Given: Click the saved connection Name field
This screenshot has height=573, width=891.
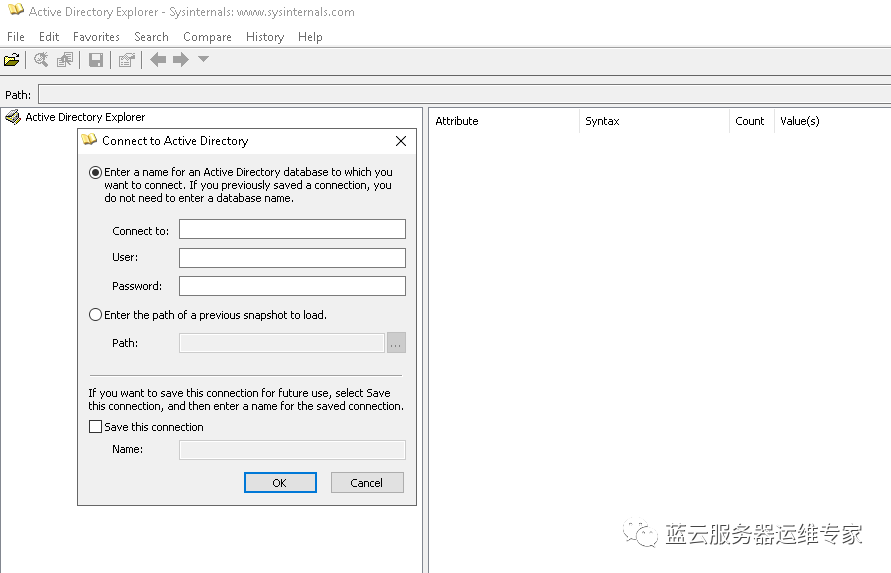Looking at the screenshot, I should coord(292,450).
